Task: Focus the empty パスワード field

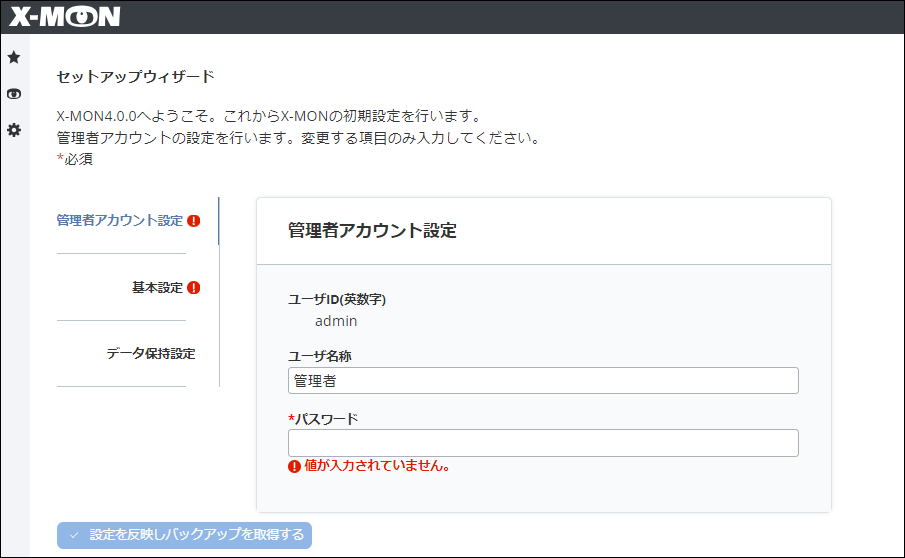Action: pyautogui.click(x=543, y=443)
